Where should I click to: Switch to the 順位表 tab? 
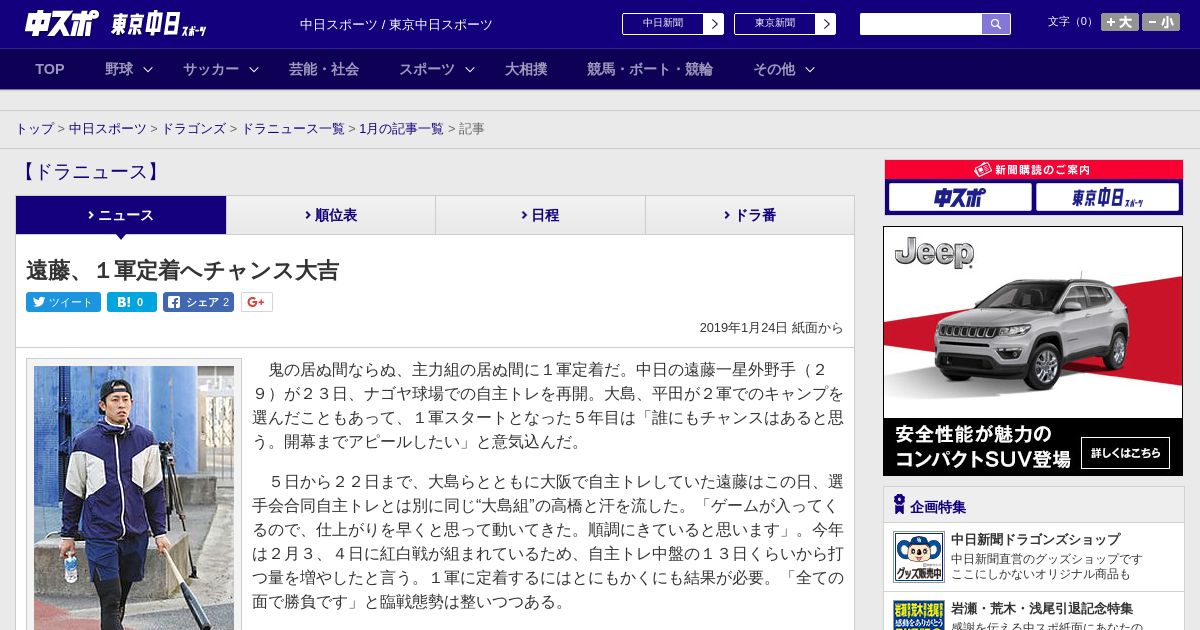tap(331, 215)
